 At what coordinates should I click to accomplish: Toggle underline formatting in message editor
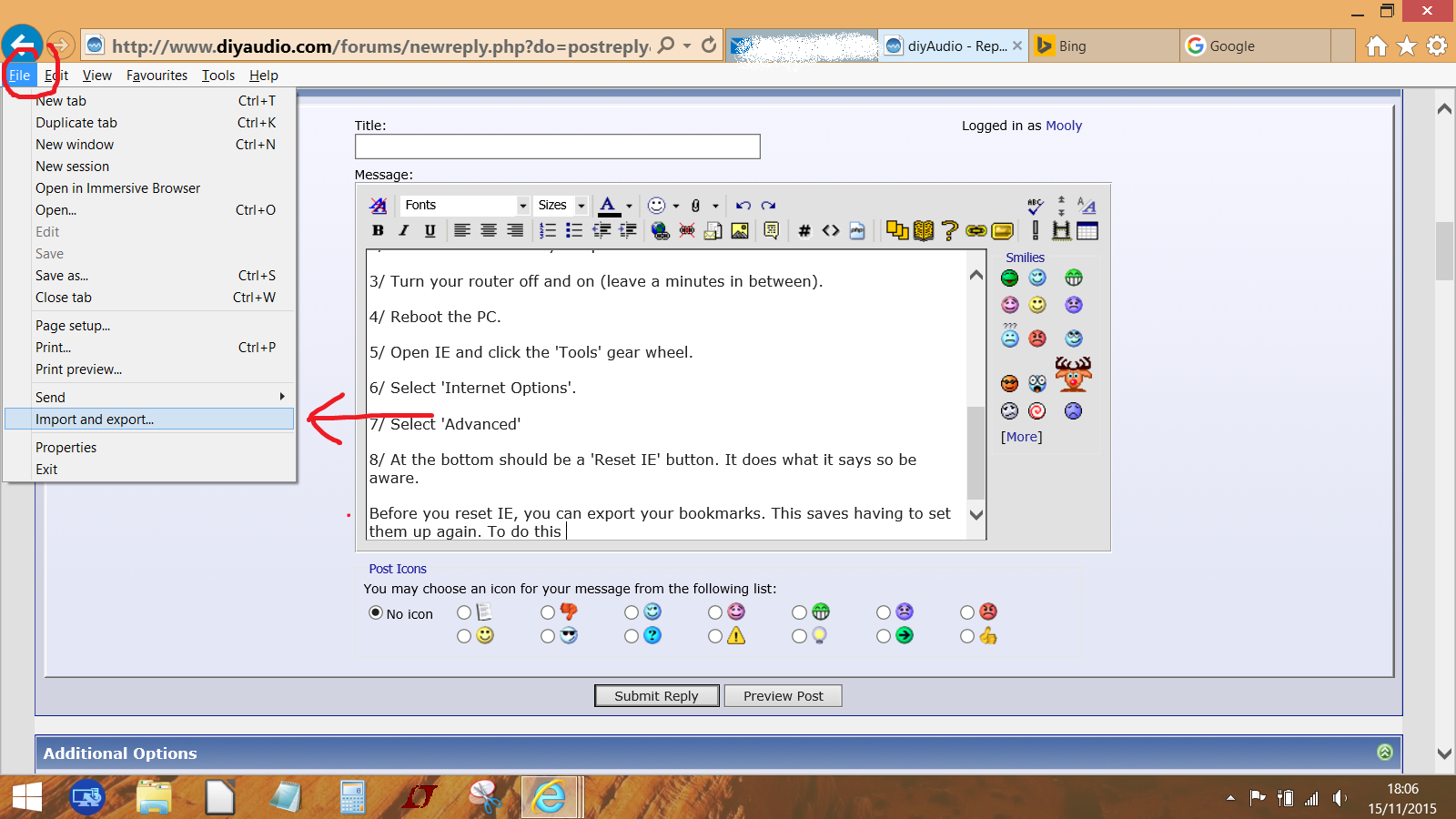point(430,231)
